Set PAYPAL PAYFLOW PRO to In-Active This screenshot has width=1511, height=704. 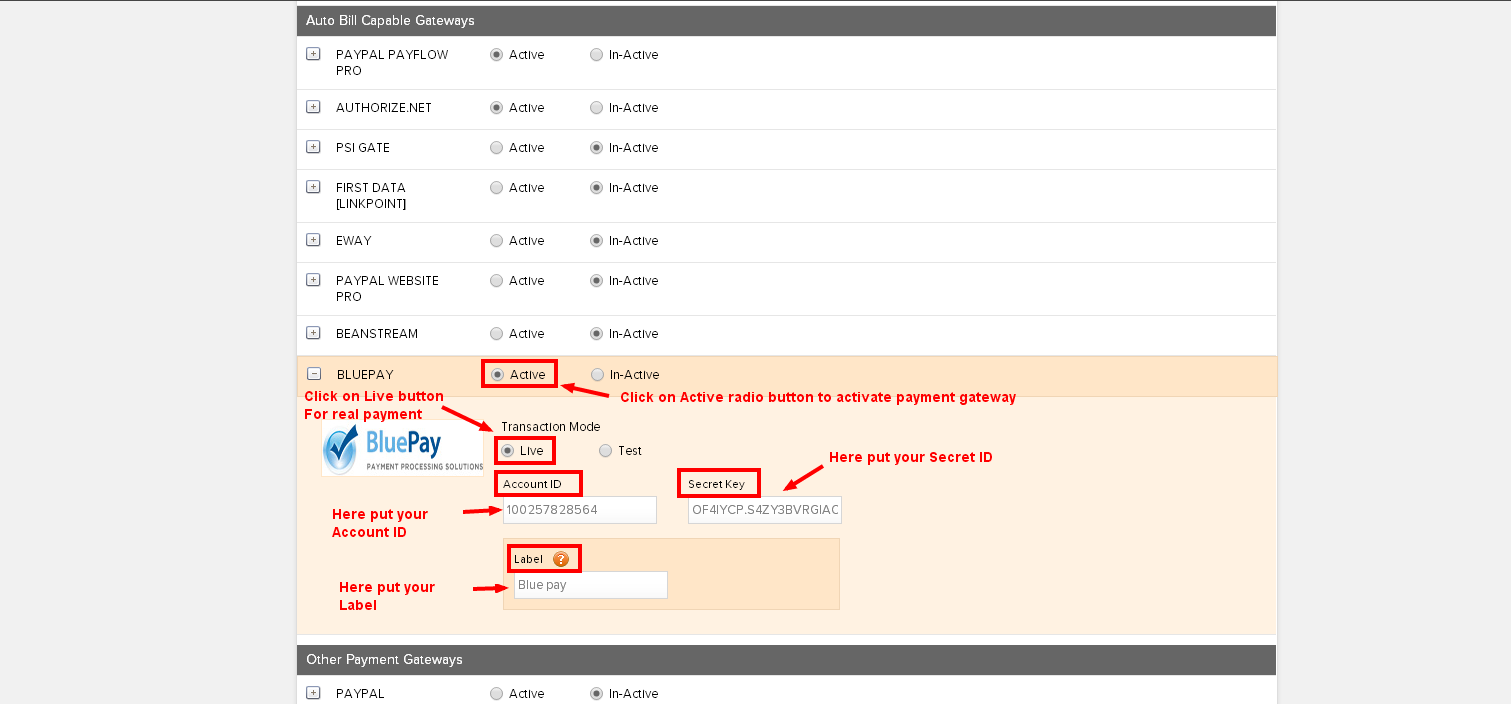[597, 55]
